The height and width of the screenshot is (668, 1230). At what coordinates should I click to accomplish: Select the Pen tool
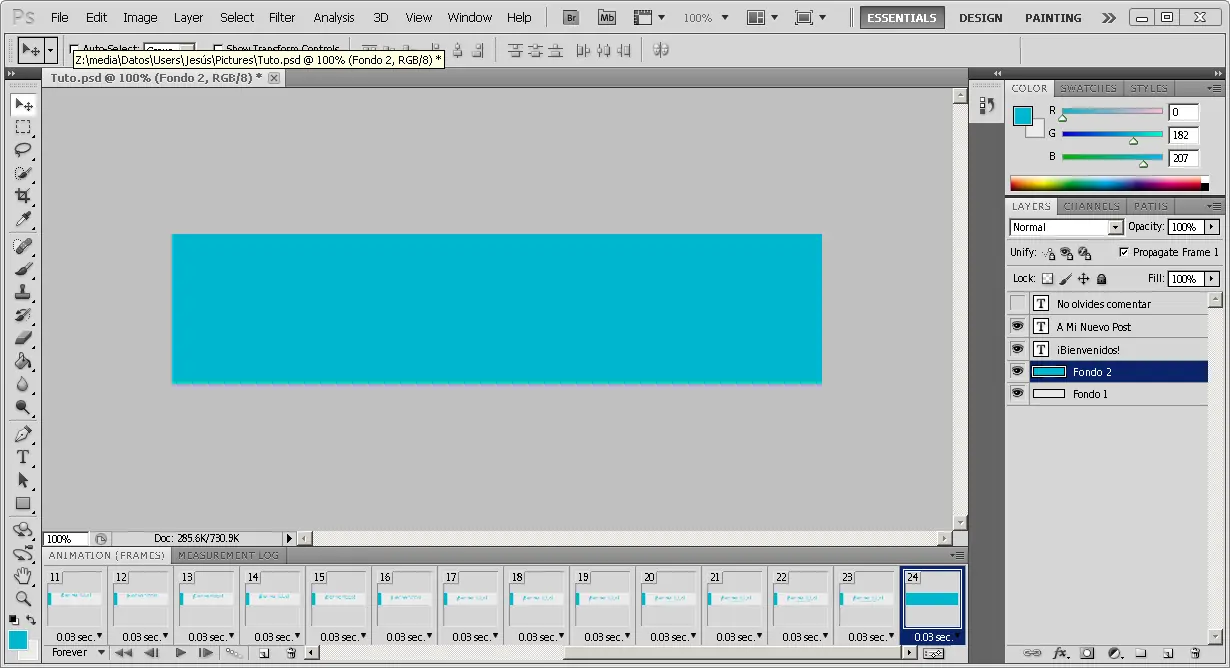[22, 434]
